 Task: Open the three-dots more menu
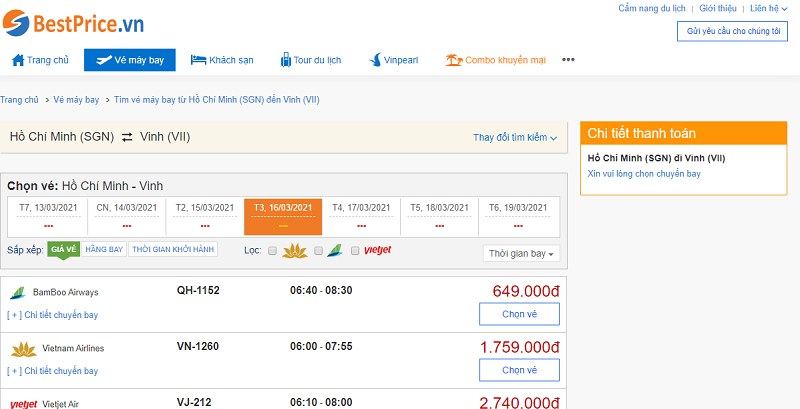coord(568,60)
